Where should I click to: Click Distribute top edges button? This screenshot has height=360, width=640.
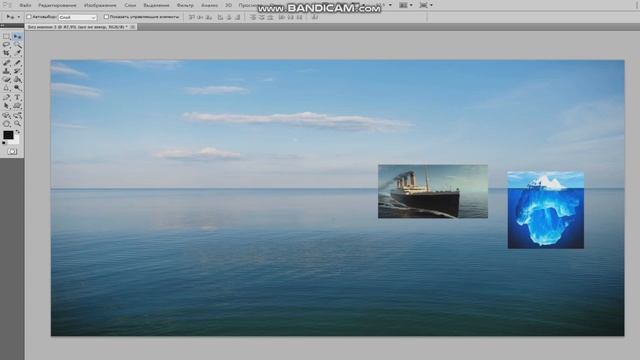coord(253,17)
